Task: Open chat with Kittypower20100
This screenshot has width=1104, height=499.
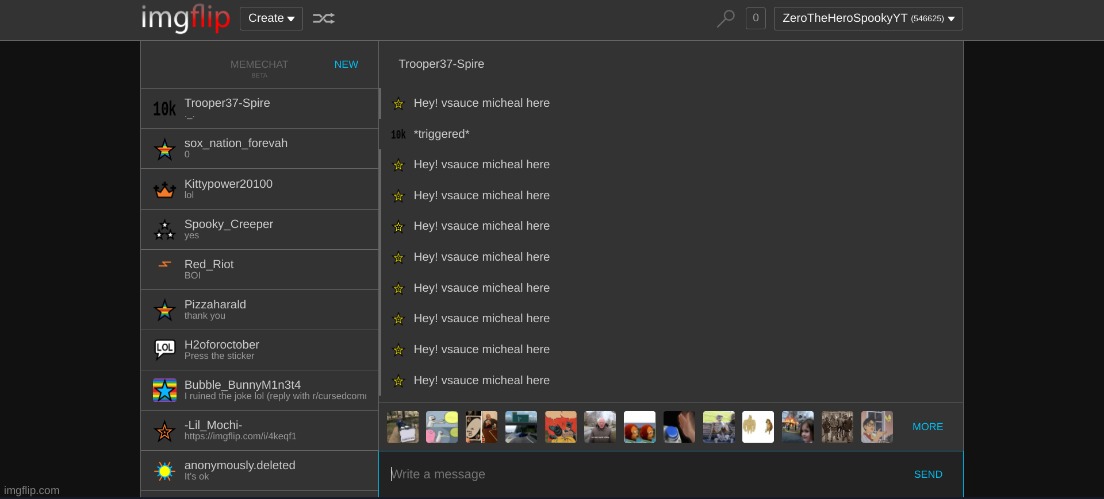Action: coord(259,189)
